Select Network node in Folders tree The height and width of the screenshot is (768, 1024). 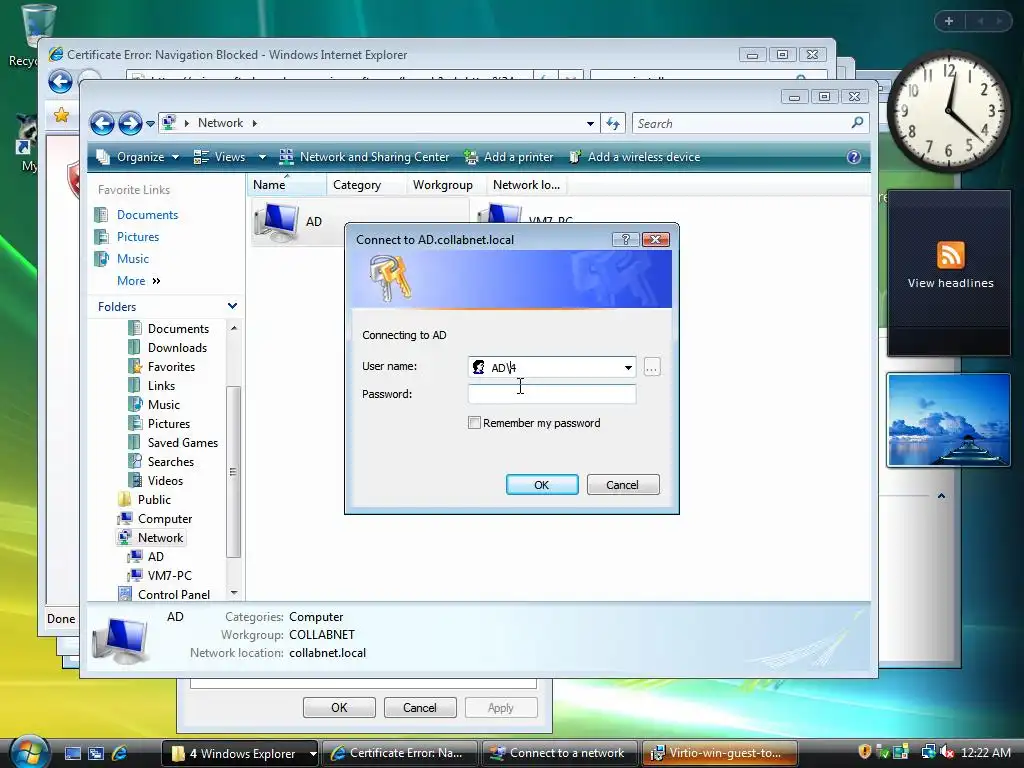click(x=160, y=537)
